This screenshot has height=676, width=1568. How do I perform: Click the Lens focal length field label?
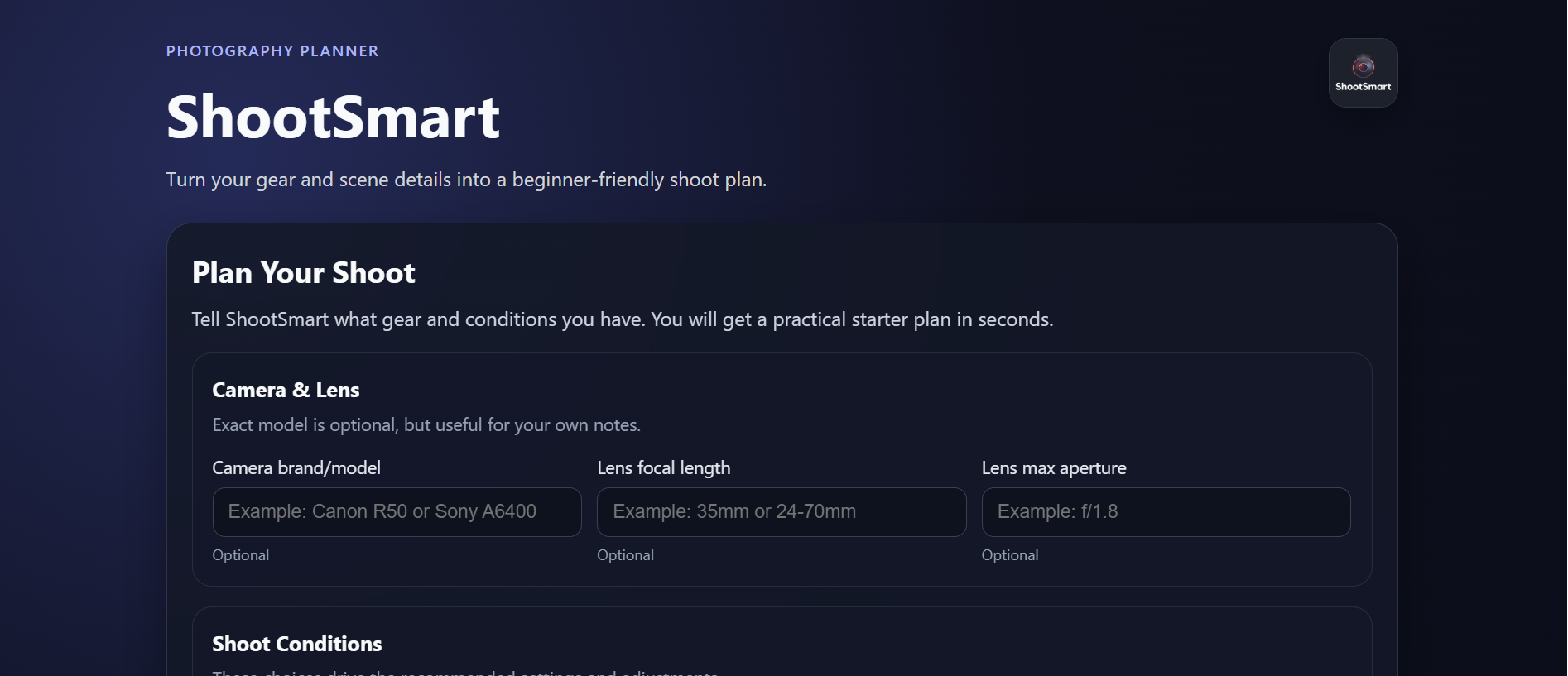(x=664, y=467)
